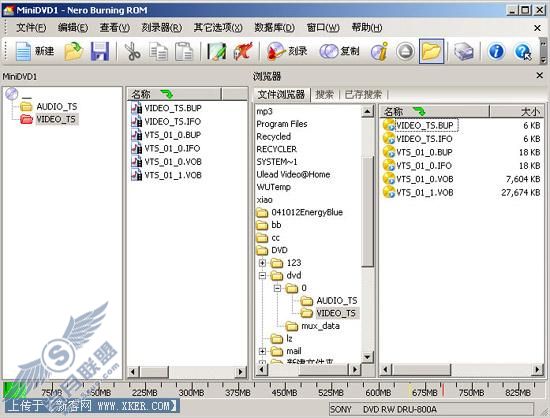Show disc info with the disc info icon
550x418 pixels.
click(x=380, y=51)
